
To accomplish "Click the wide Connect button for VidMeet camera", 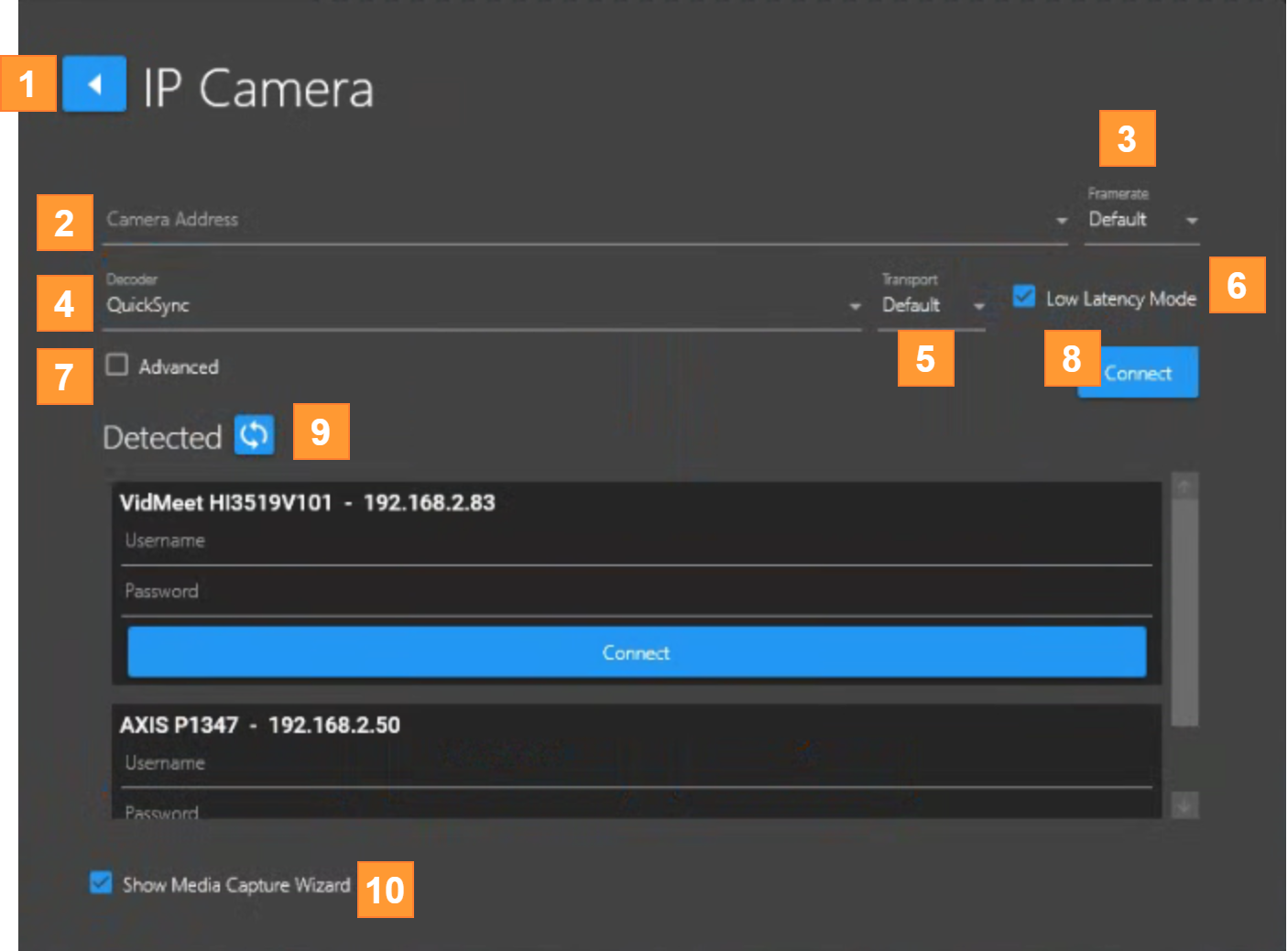I will 637,652.
